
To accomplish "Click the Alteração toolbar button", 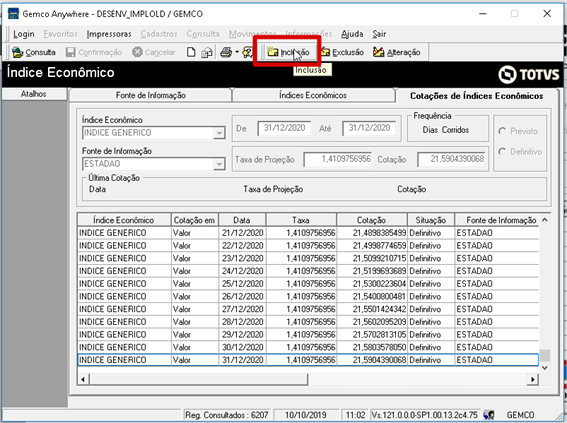I will (397, 52).
